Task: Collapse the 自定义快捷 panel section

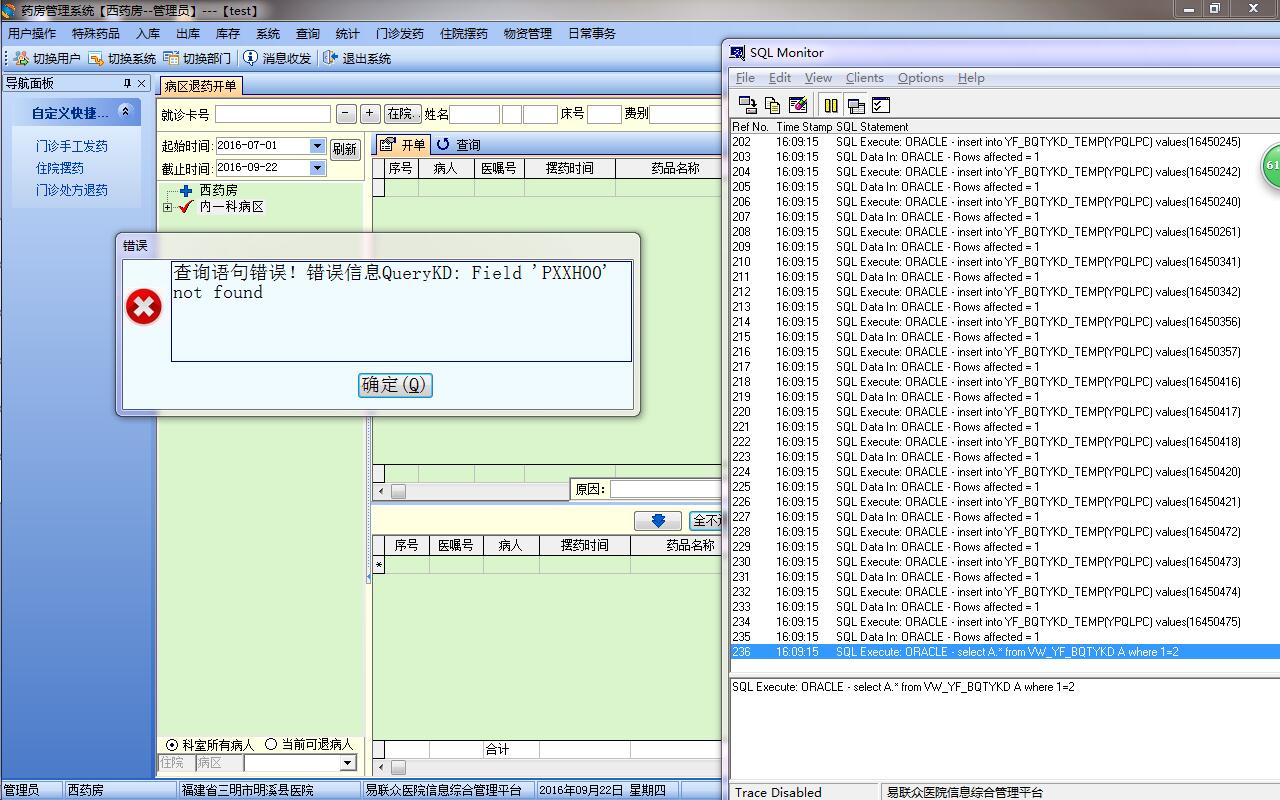Action: coord(125,112)
